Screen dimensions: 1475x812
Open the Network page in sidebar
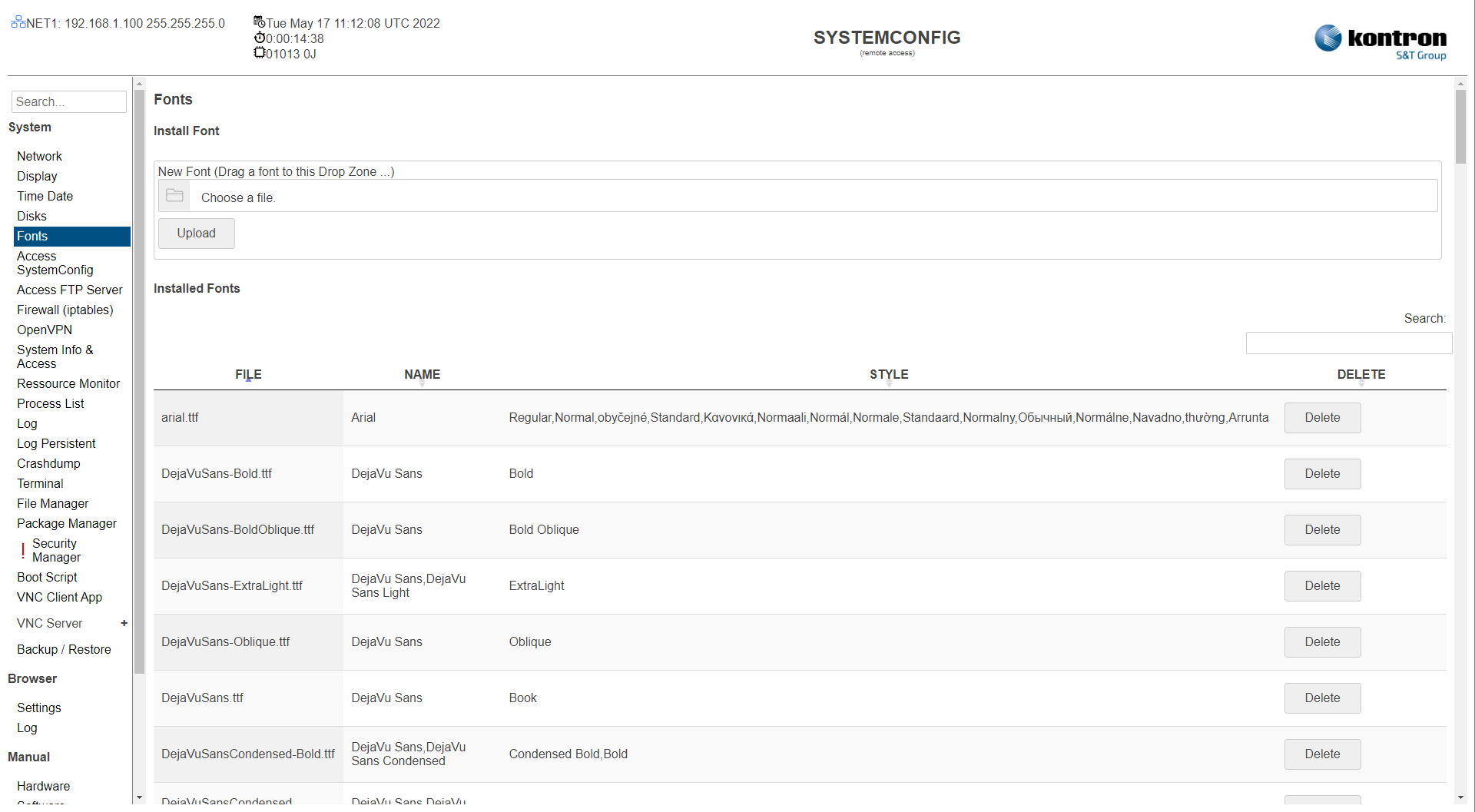[39, 156]
